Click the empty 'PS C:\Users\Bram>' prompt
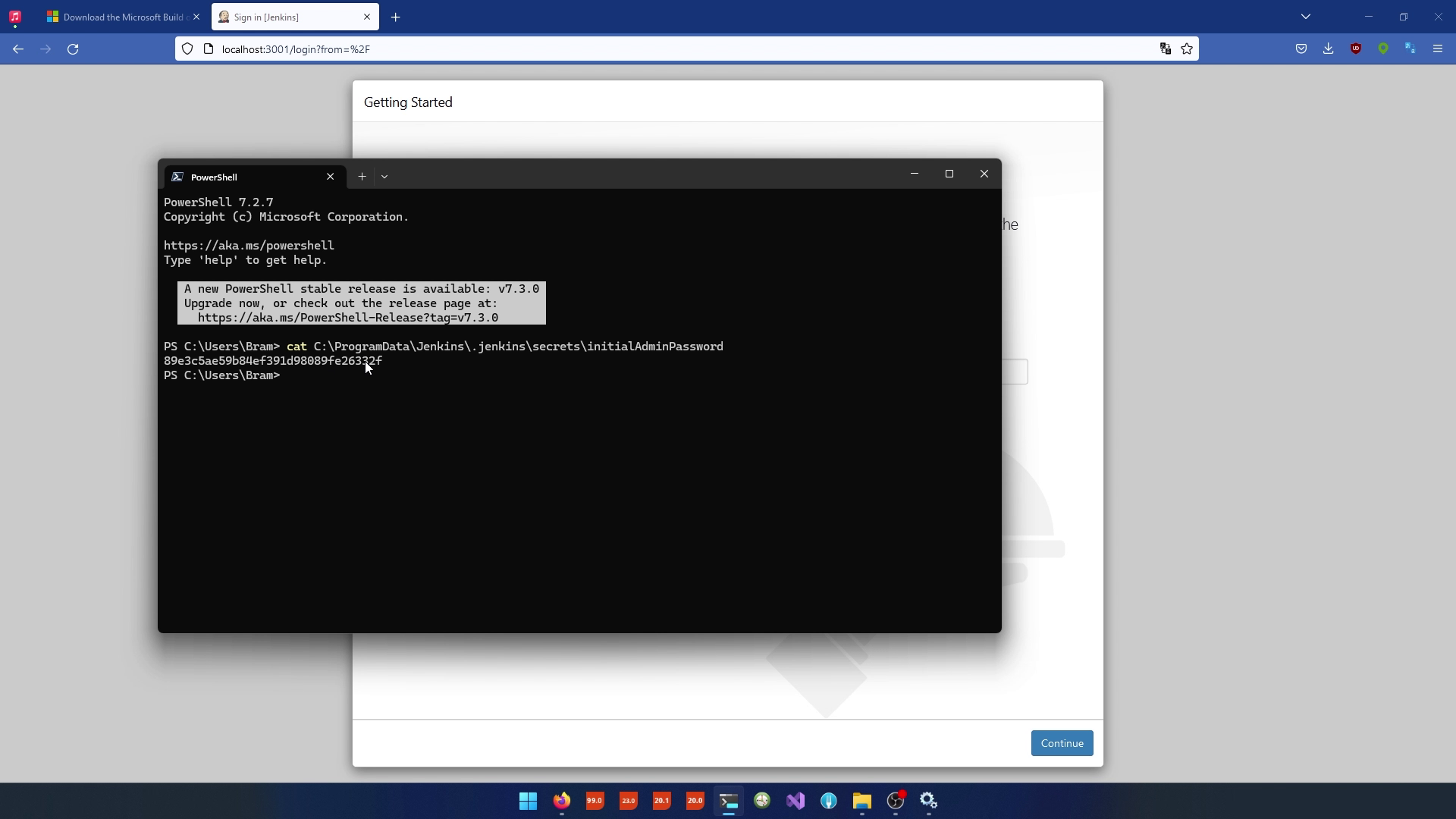Viewport: 1456px width, 819px height. pyautogui.click(x=221, y=375)
